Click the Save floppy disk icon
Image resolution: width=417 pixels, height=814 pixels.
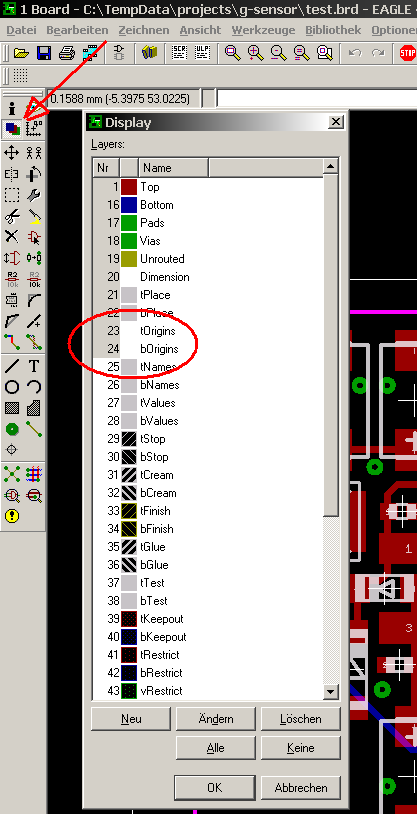(44, 53)
